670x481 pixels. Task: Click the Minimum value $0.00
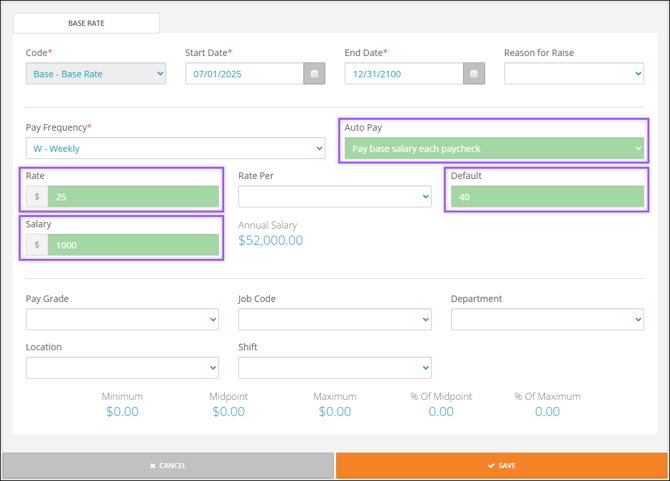click(122, 412)
